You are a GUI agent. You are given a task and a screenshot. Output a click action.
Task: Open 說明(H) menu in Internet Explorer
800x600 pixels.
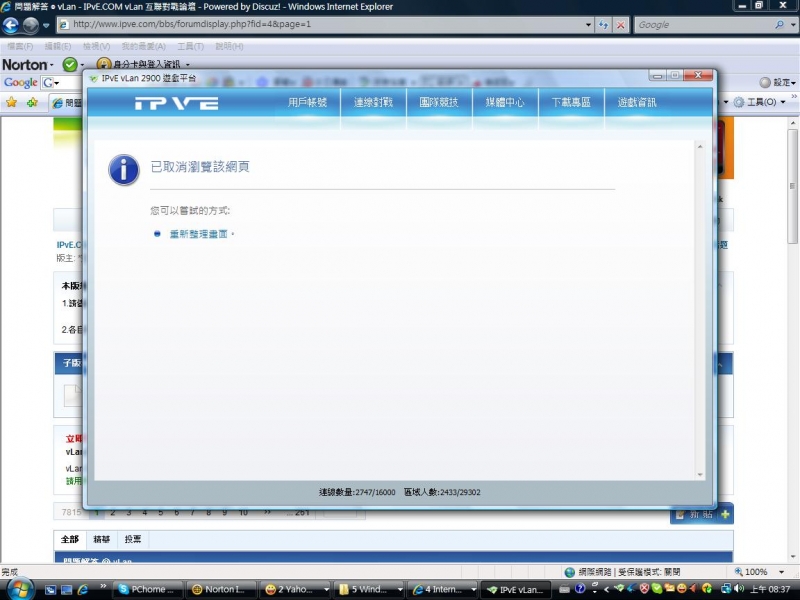tap(229, 46)
